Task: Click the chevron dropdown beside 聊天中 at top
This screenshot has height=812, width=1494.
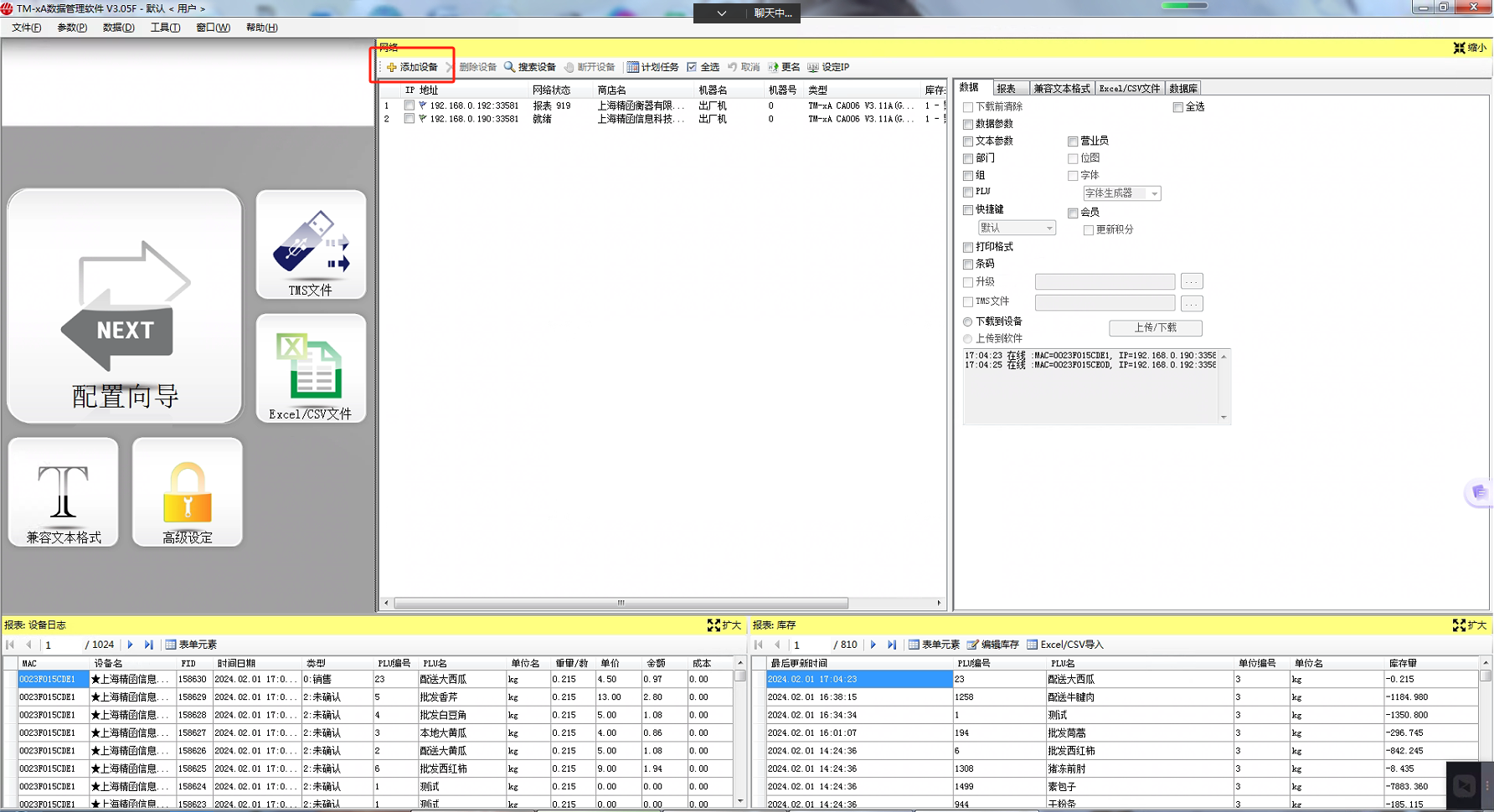Action: 721,13
